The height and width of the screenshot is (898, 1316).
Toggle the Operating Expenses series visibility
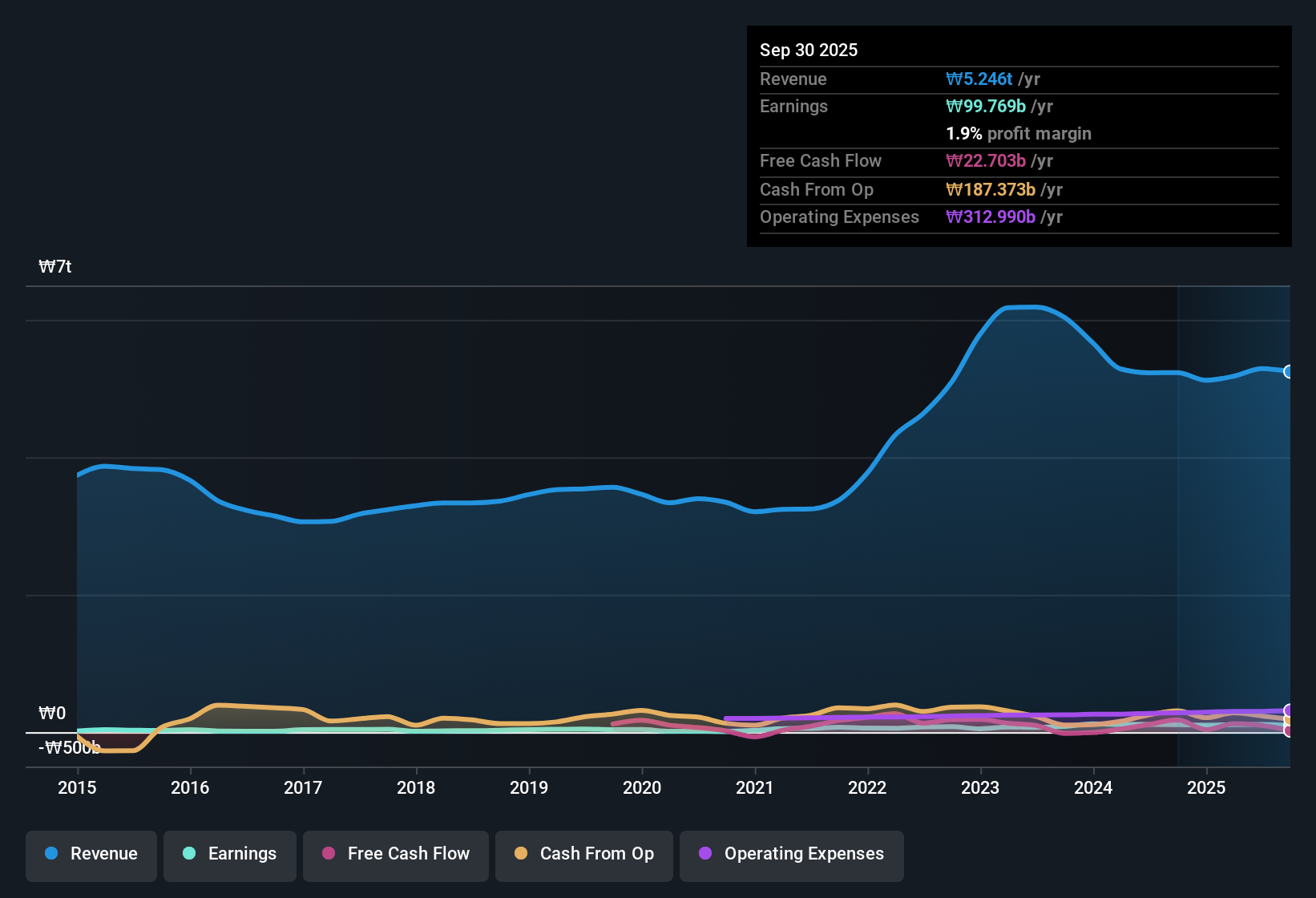tap(791, 854)
